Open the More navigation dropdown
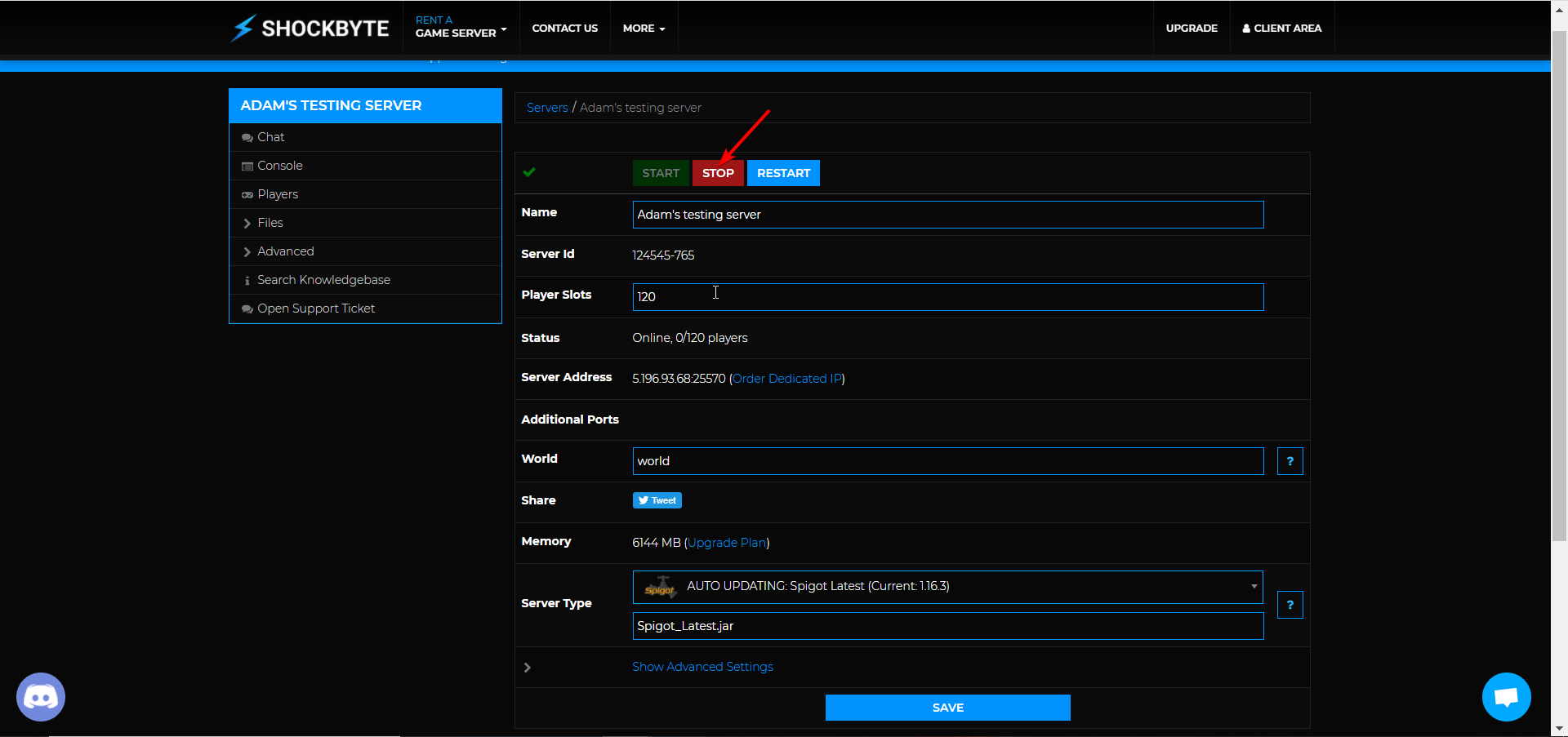Screen dimensions: 1568x737 click(644, 29)
